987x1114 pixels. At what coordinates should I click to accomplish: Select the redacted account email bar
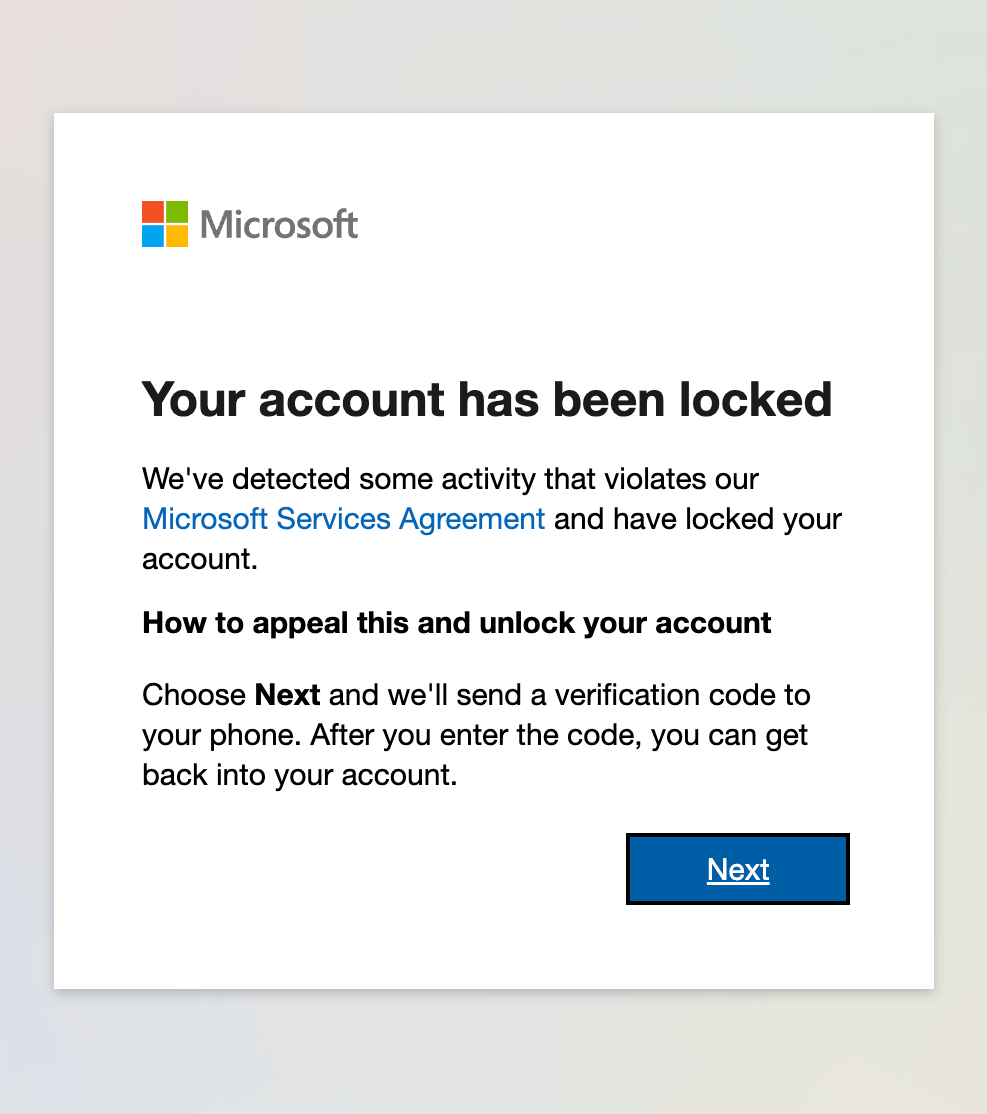pos(318,321)
